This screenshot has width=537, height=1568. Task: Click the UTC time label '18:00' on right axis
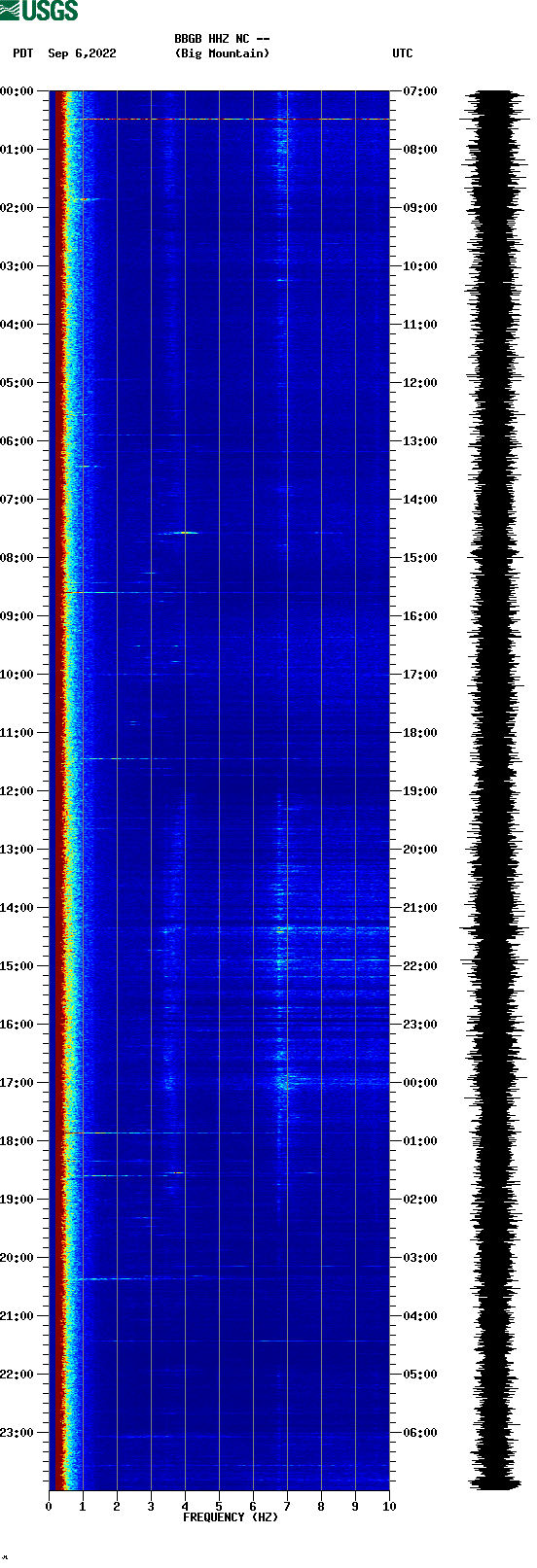pyautogui.click(x=420, y=733)
